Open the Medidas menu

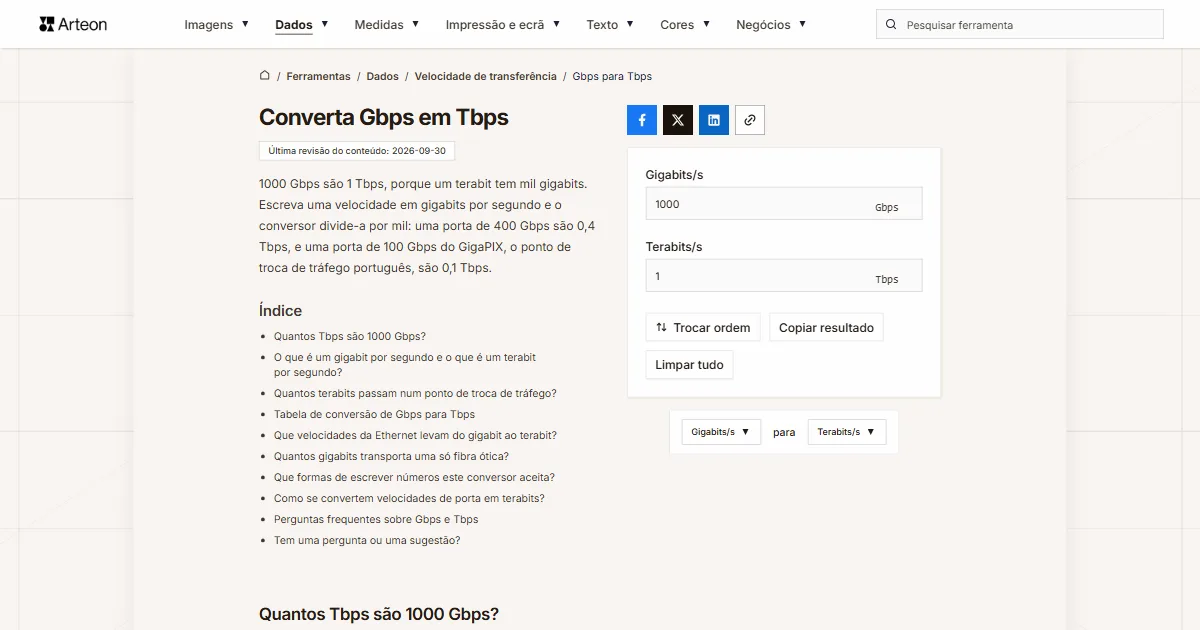pyautogui.click(x=387, y=25)
